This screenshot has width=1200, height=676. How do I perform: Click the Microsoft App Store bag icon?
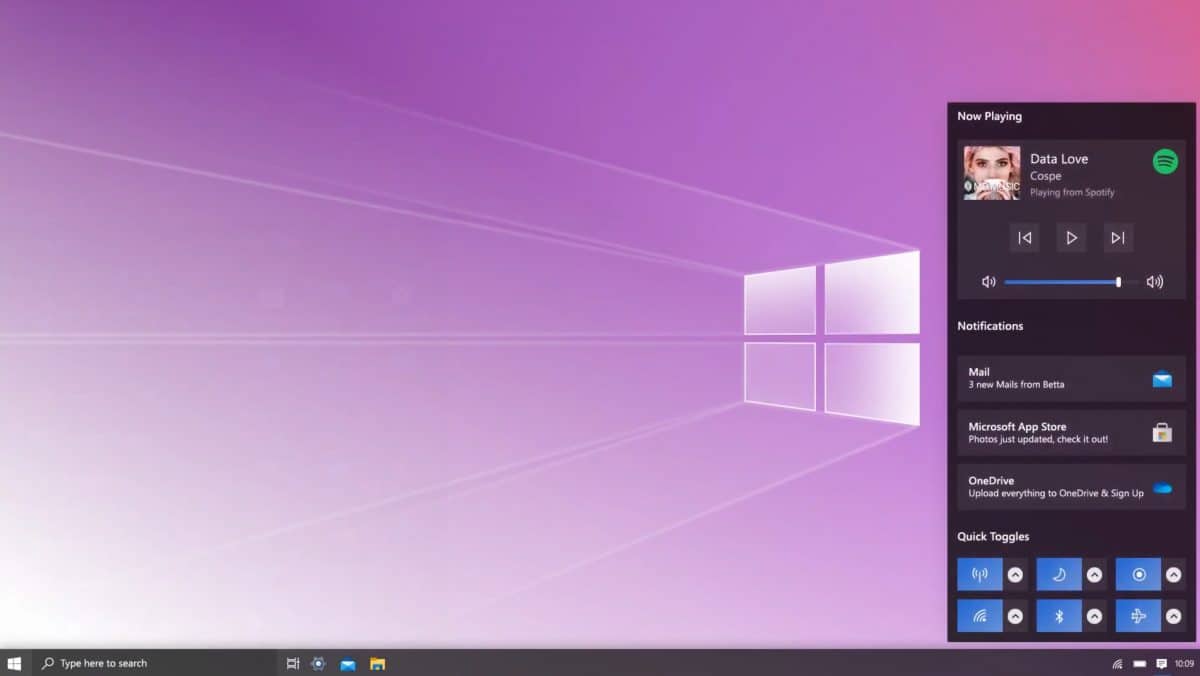click(x=1162, y=432)
